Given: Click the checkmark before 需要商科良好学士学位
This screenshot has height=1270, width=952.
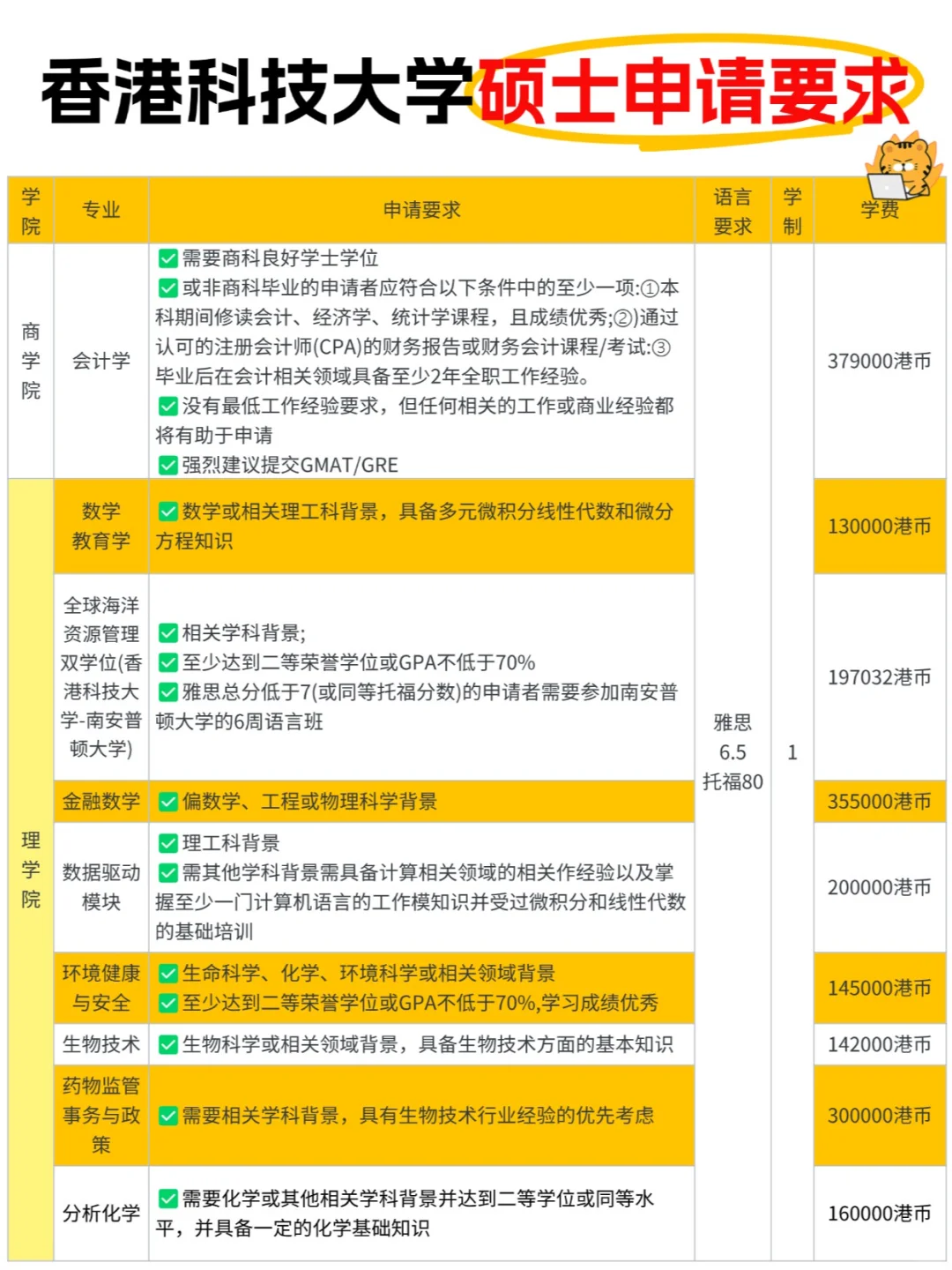Looking at the screenshot, I should point(167,259).
